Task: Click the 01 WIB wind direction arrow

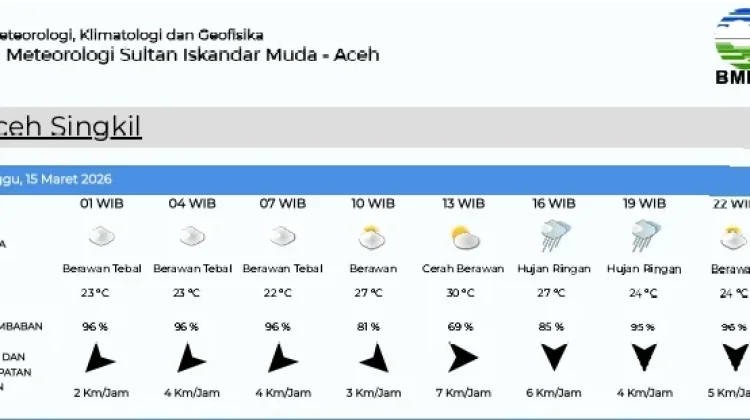Action: pyautogui.click(x=99, y=358)
